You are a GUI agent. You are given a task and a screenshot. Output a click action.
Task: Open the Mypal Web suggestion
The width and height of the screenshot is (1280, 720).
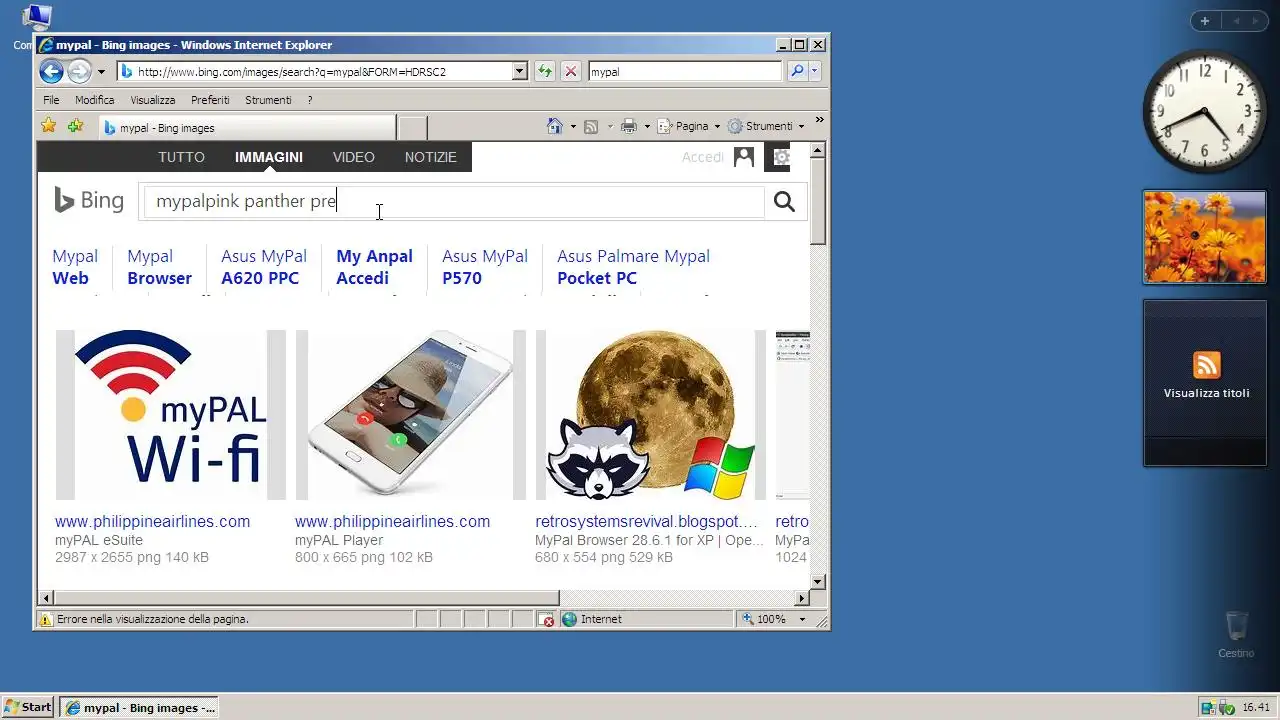75,267
